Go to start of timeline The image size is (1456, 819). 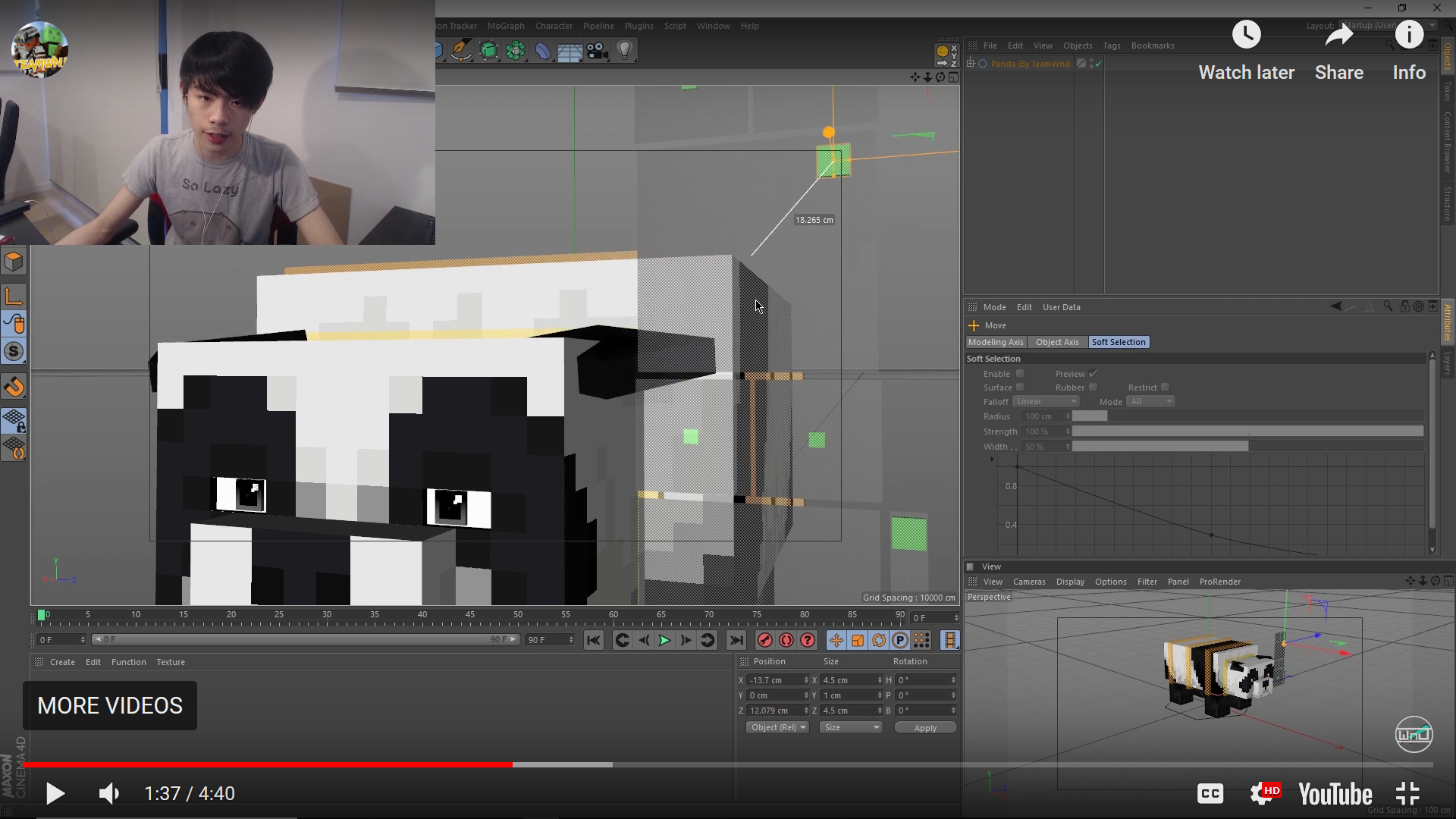(594, 641)
